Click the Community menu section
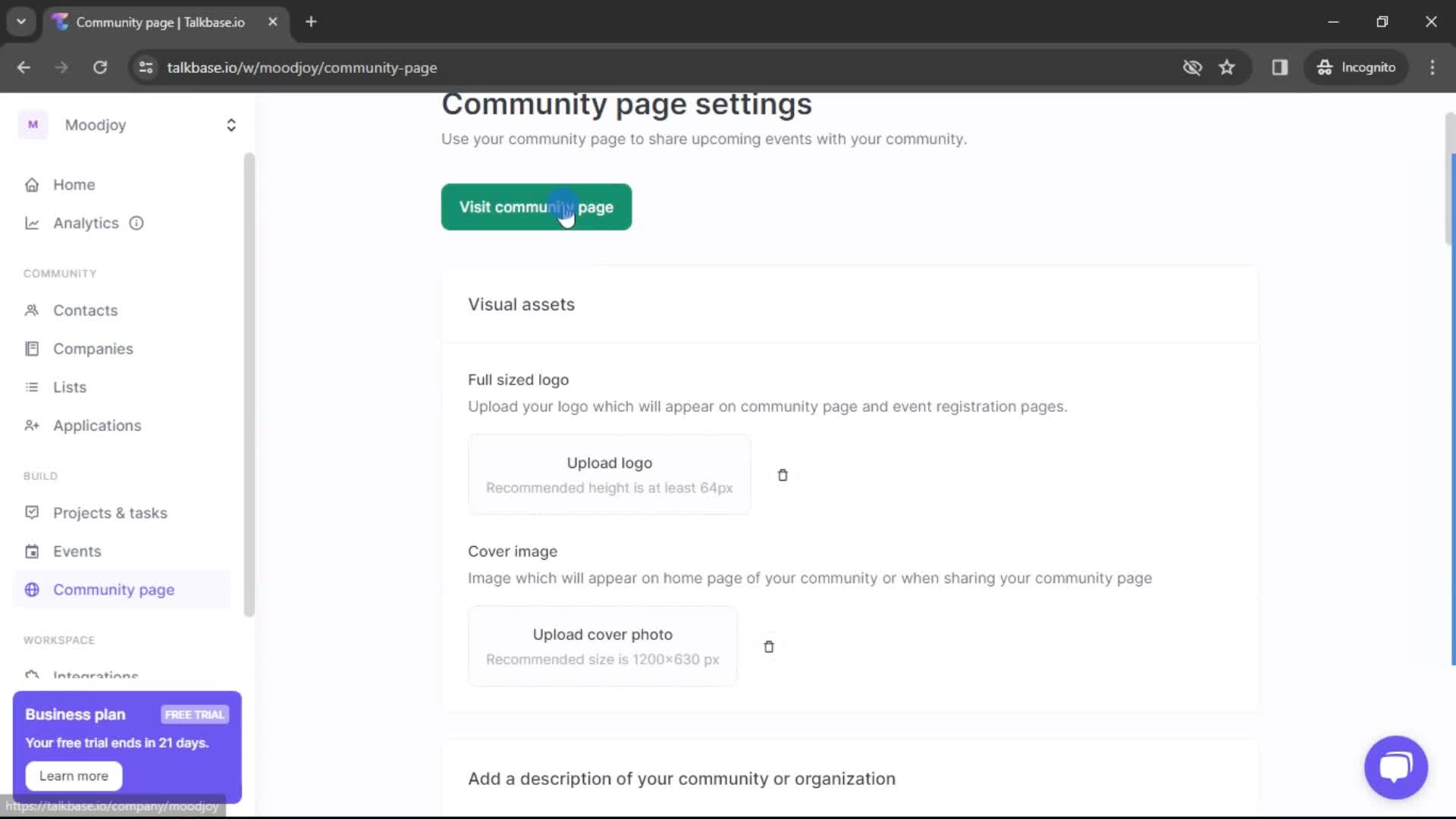The width and height of the screenshot is (1456, 819). click(59, 273)
